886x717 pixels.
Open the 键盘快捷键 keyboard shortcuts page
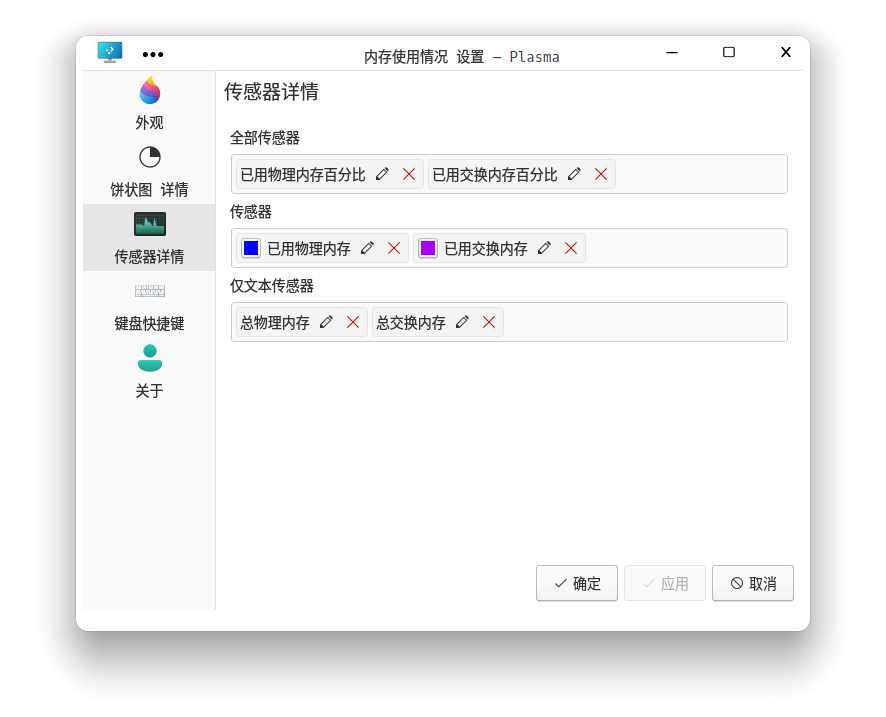click(x=149, y=305)
